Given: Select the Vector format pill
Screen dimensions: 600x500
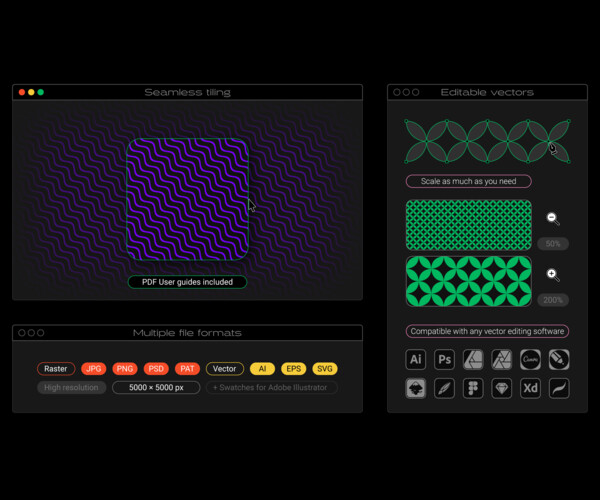Looking at the screenshot, I should pos(225,369).
